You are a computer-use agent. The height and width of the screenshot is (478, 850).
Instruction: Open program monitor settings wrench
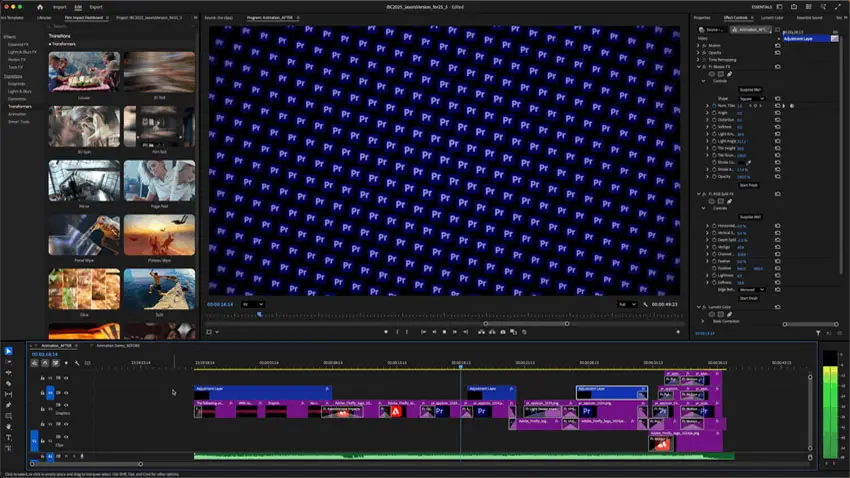[645, 305]
